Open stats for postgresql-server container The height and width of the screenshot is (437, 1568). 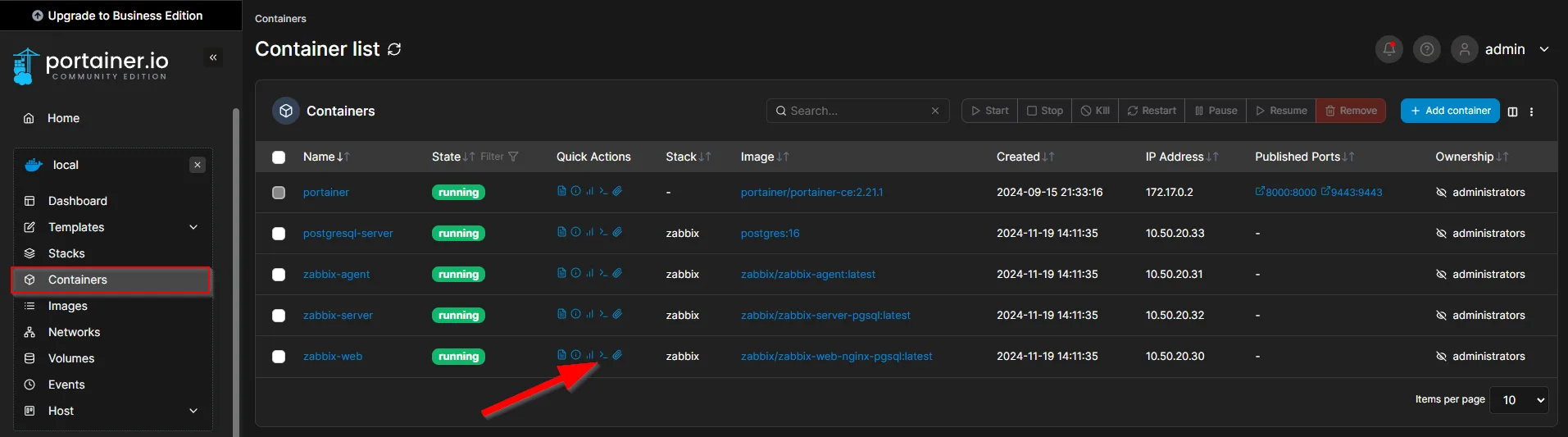tap(589, 232)
